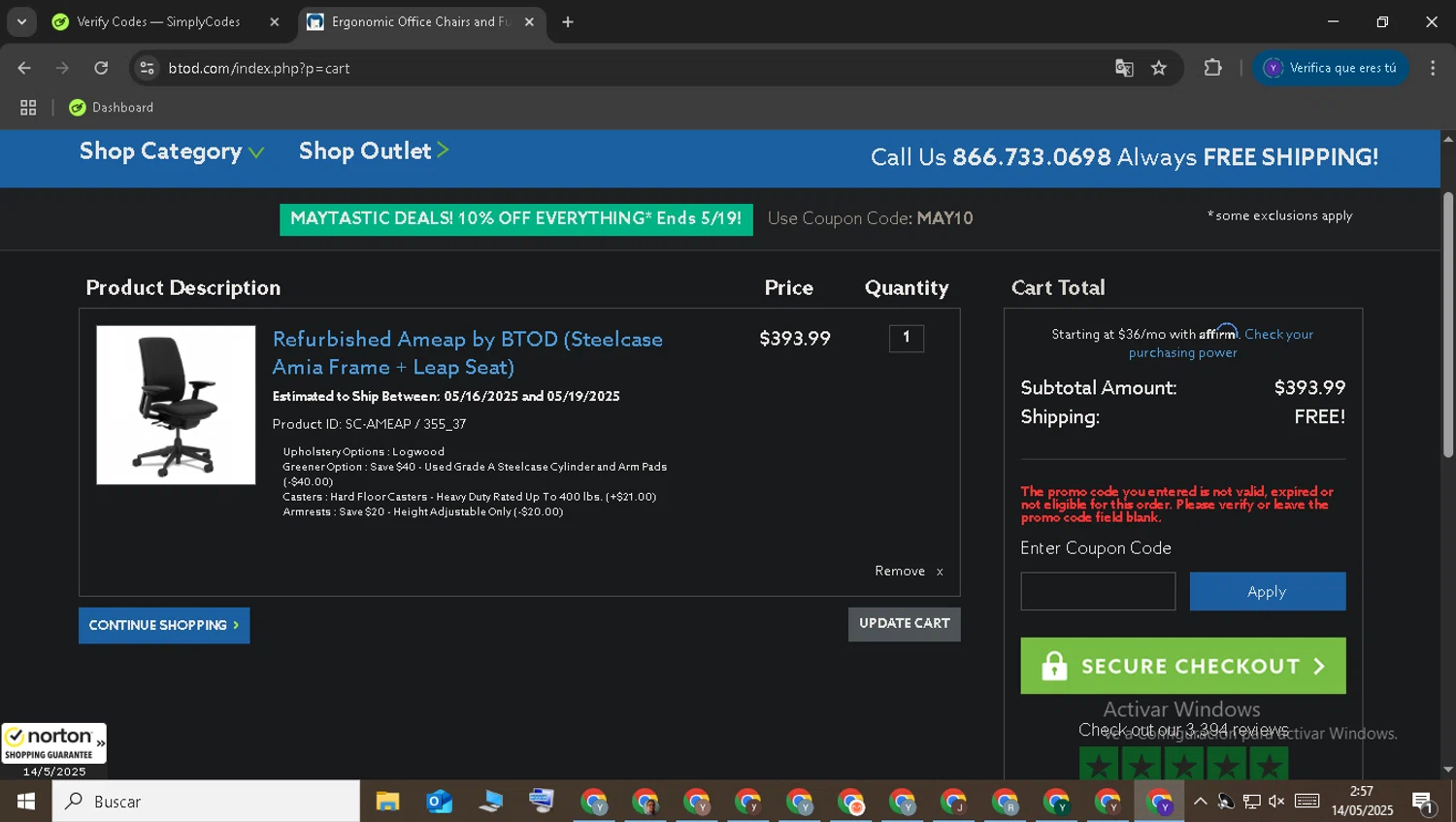Click the CONTINUE SHOPPING button
This screenshot has height=822, width=1456.
(x=164, y=625)
